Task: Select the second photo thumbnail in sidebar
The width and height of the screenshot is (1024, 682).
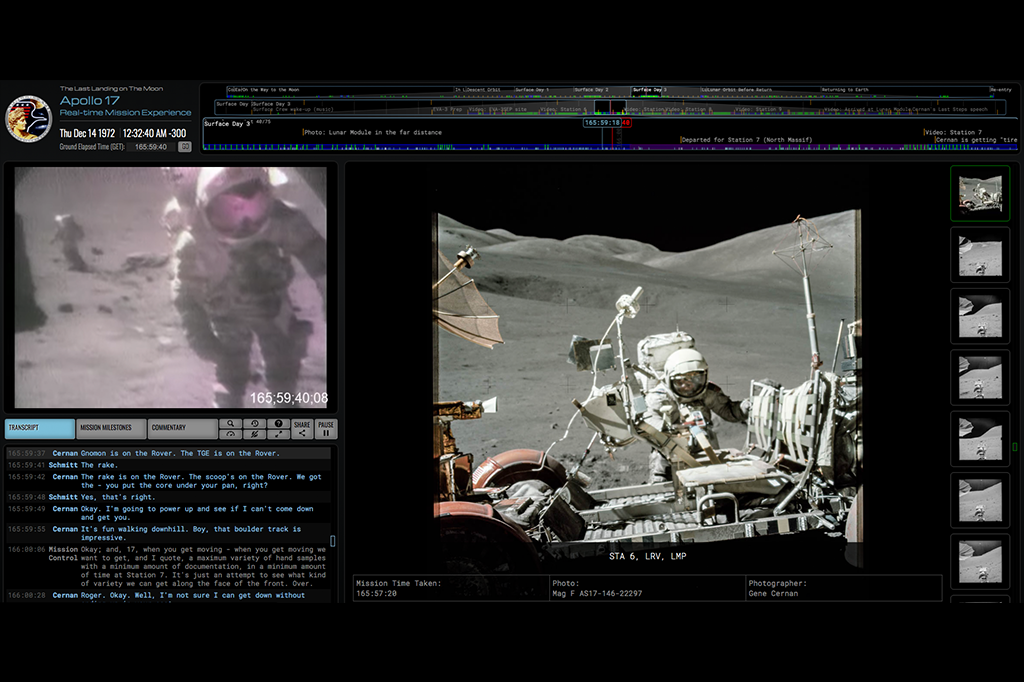Action: pos(980,255)
